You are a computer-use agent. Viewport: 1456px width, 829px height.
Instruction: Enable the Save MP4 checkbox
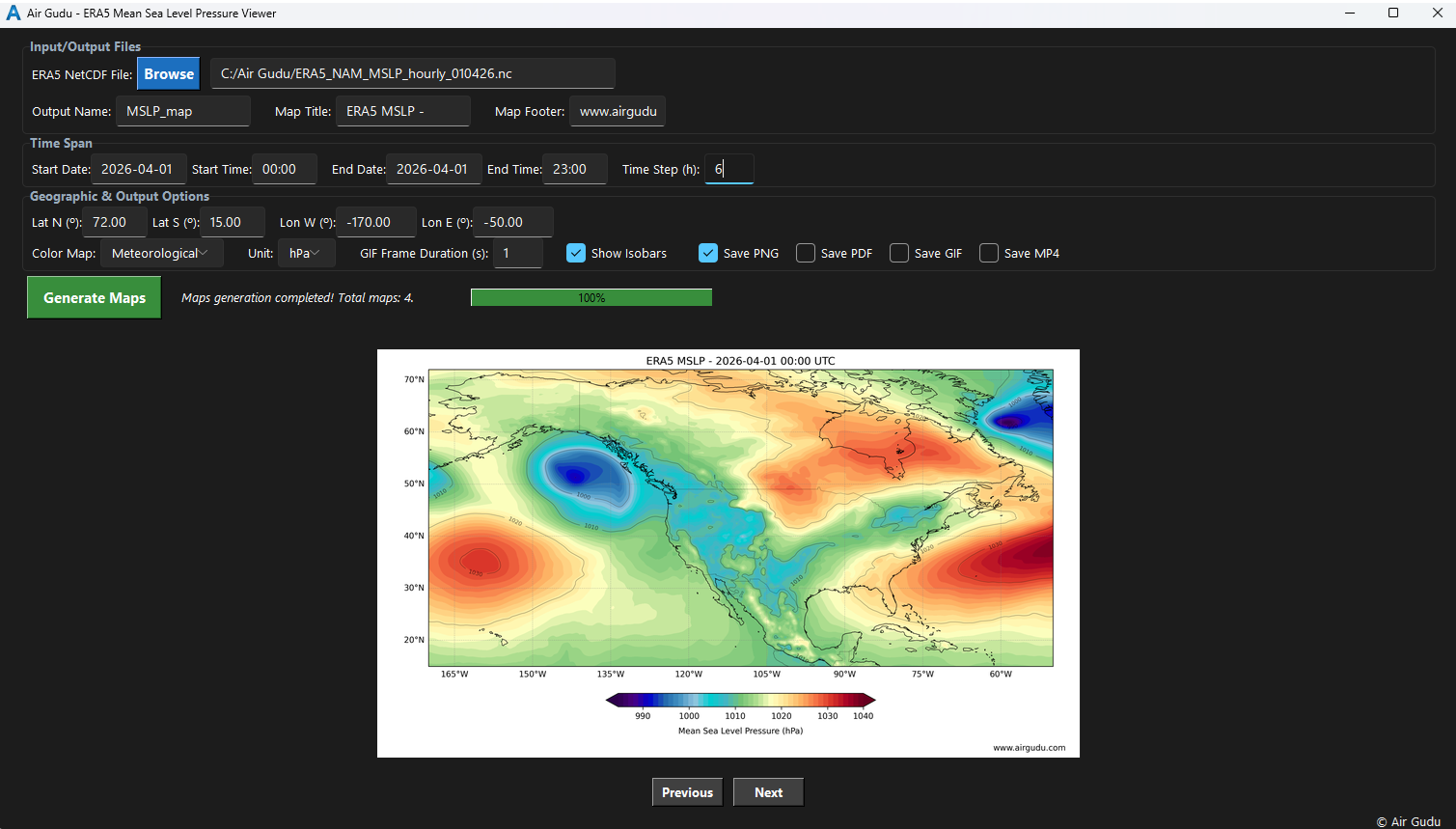[x=989, y=253]
